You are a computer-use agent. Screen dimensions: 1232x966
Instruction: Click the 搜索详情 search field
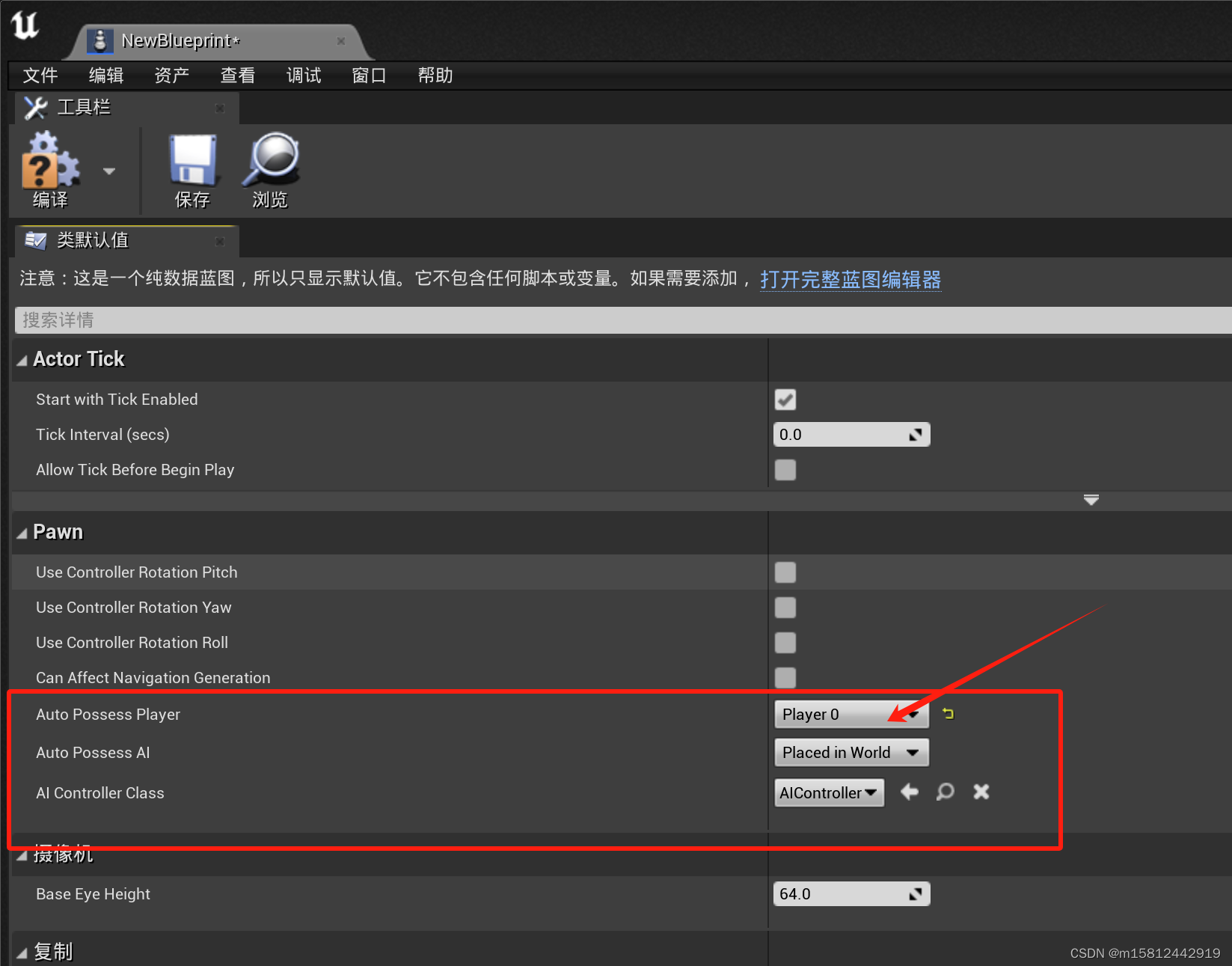[x=299, y=320]
